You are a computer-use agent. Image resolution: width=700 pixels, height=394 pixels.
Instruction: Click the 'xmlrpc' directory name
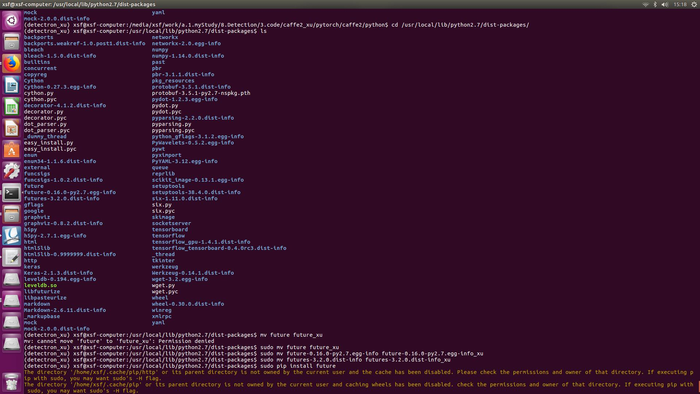[162, 316]
